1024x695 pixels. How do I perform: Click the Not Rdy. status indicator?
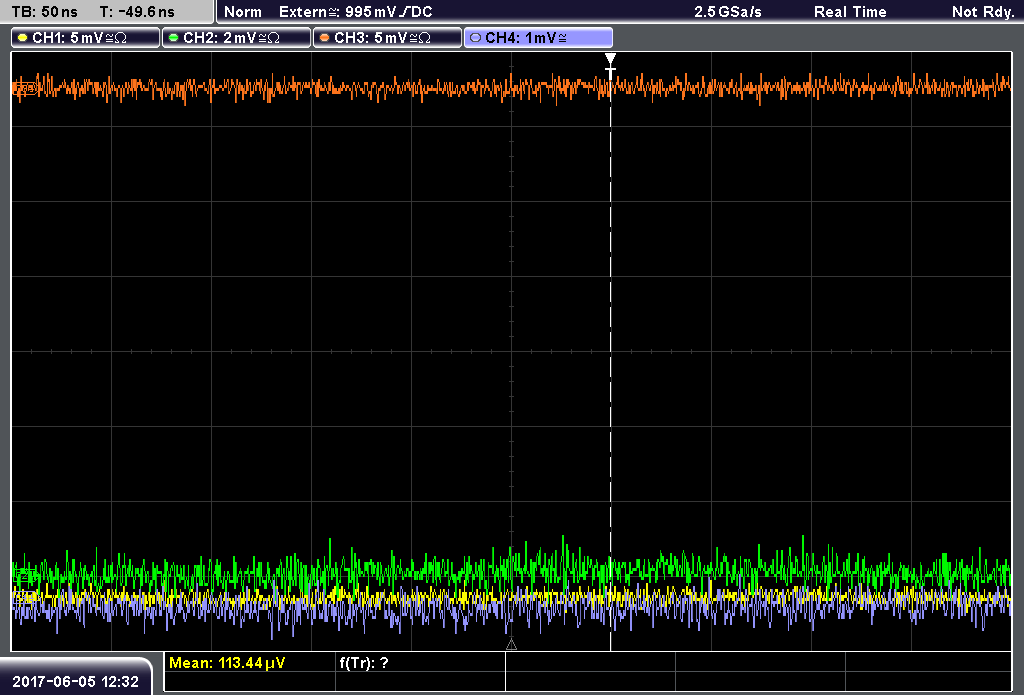[x=983, y=12]
